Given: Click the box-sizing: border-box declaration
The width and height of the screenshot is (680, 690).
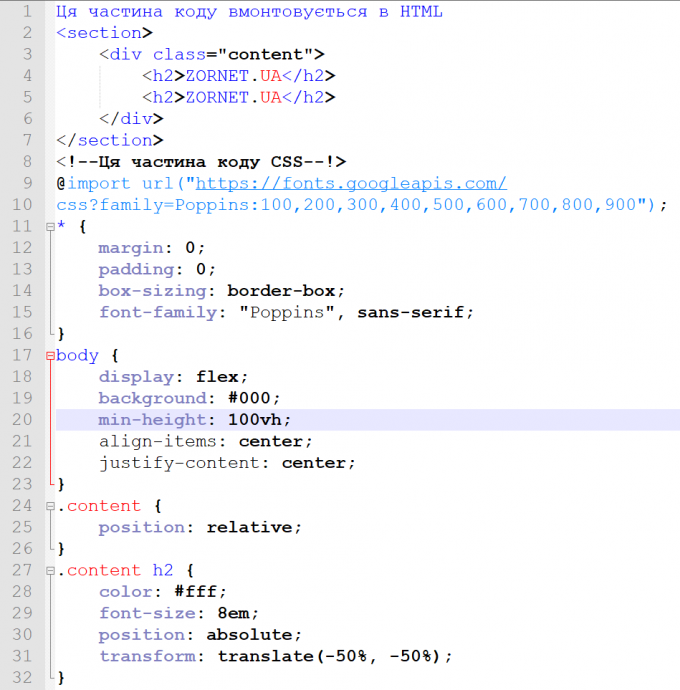Looking at the screenshot, I should point(221,291).
